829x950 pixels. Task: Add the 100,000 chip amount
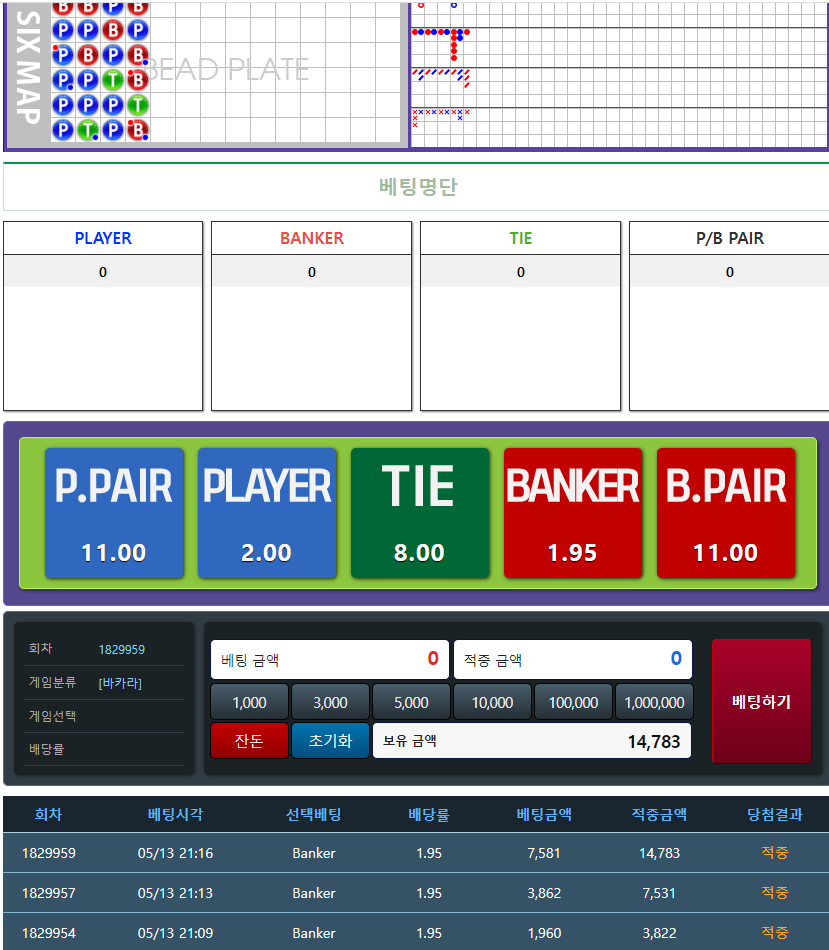[x=573, y=702]
